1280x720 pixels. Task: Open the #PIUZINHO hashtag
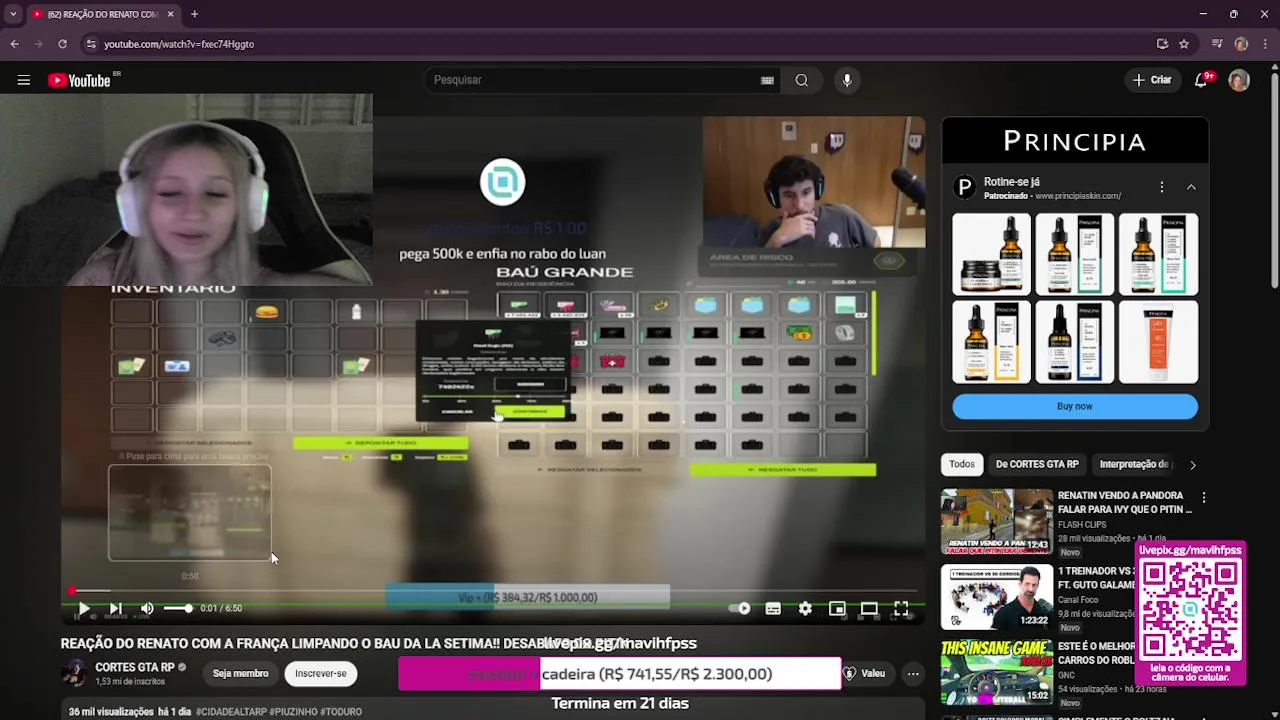click(x=300, y=712)
